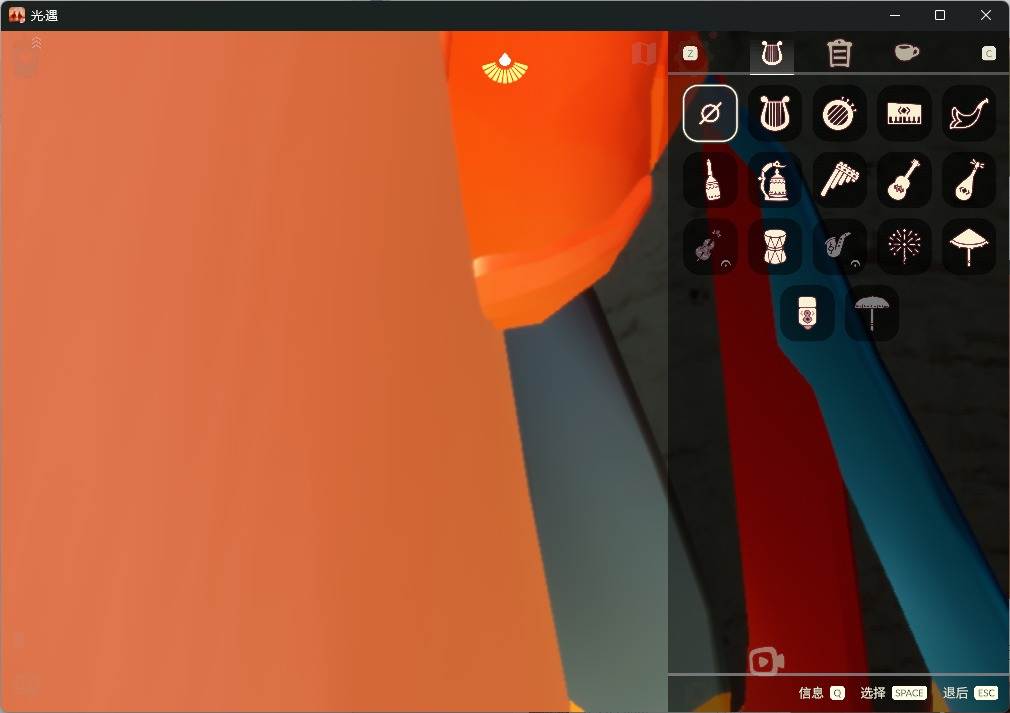Screen dimensions: 1010x713
Task: Click the 选择 SPACE select button
Action: click(x=893, y=693)
